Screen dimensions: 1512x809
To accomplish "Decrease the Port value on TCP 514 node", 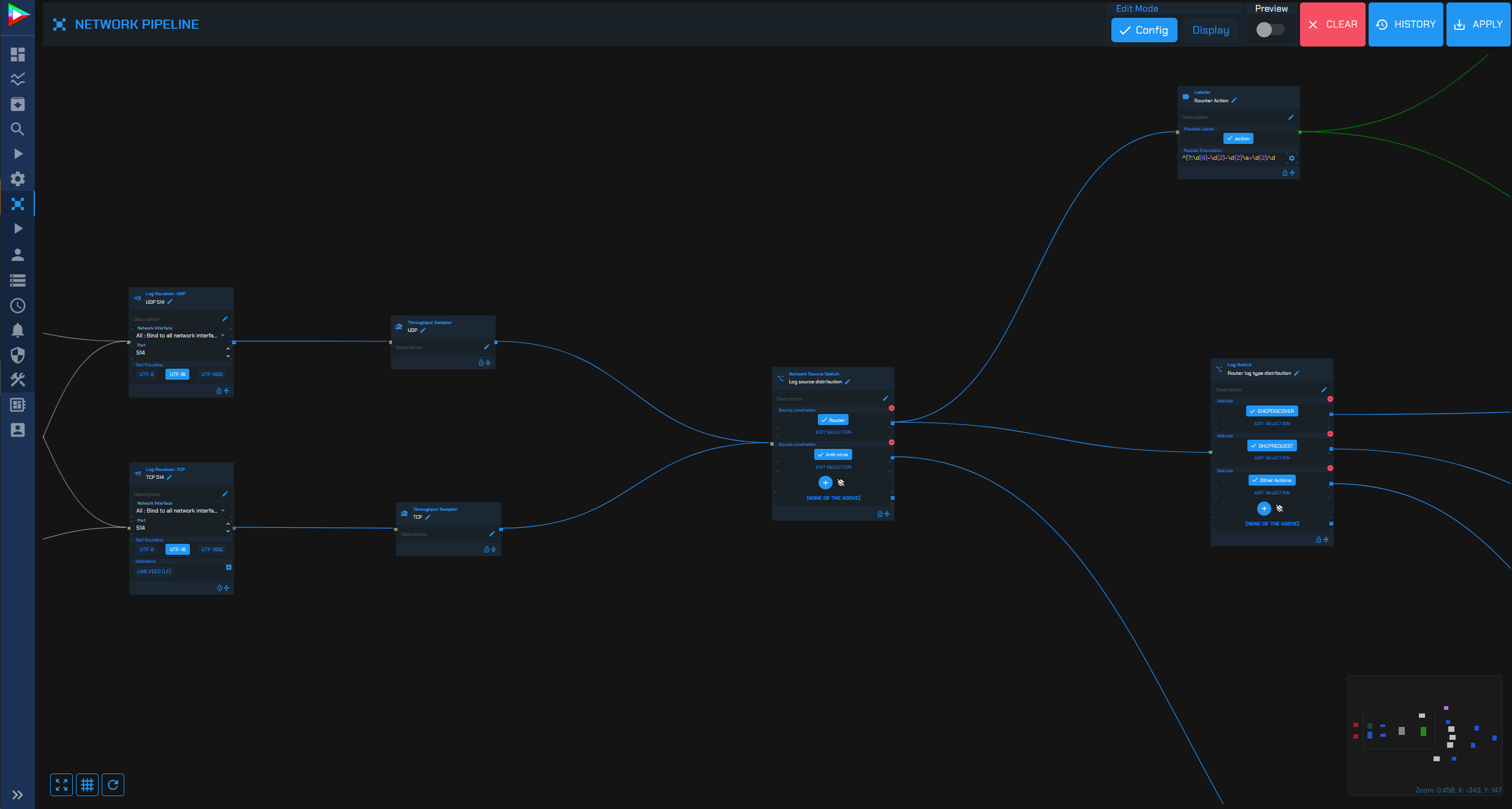I will 228,532.
